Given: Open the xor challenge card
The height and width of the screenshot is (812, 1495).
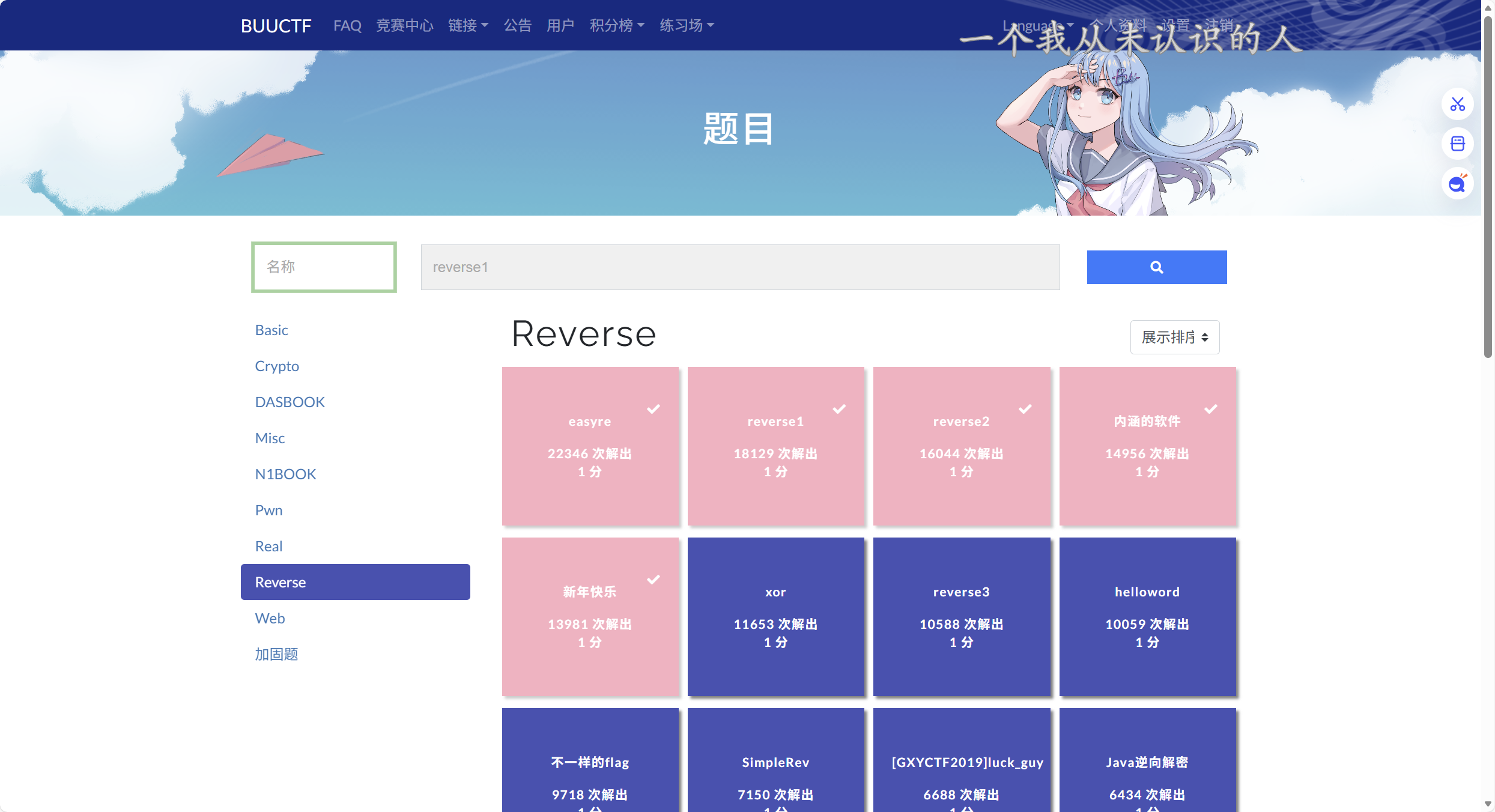Looking at the screenshot, I should coord(775,616).
